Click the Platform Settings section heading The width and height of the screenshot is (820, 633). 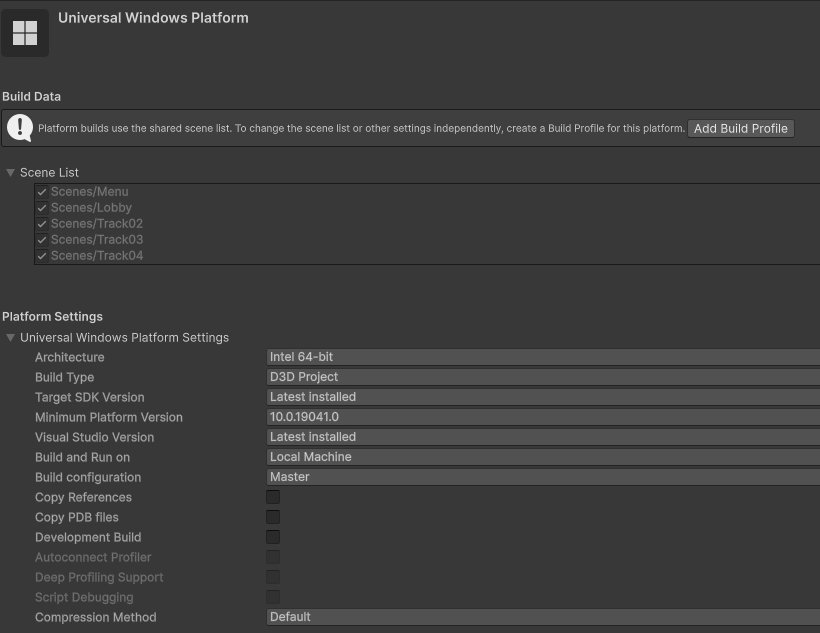pos(52,316)
